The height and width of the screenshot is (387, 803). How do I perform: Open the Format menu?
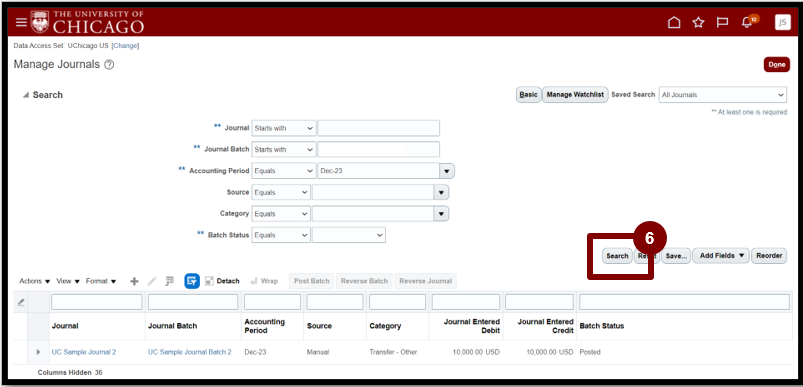[x=101, y=281]
